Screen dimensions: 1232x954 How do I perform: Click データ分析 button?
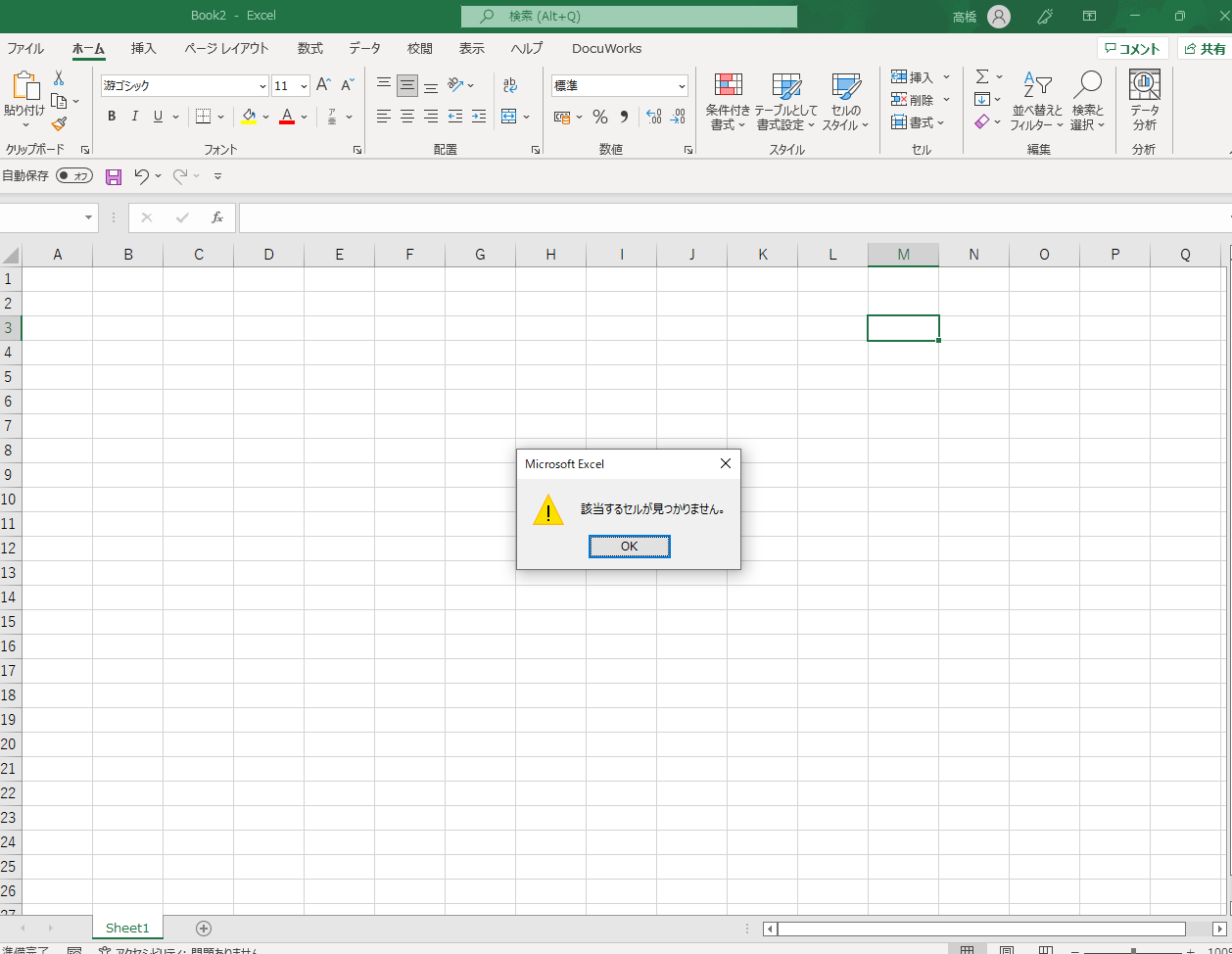[x=1144, y=102]
